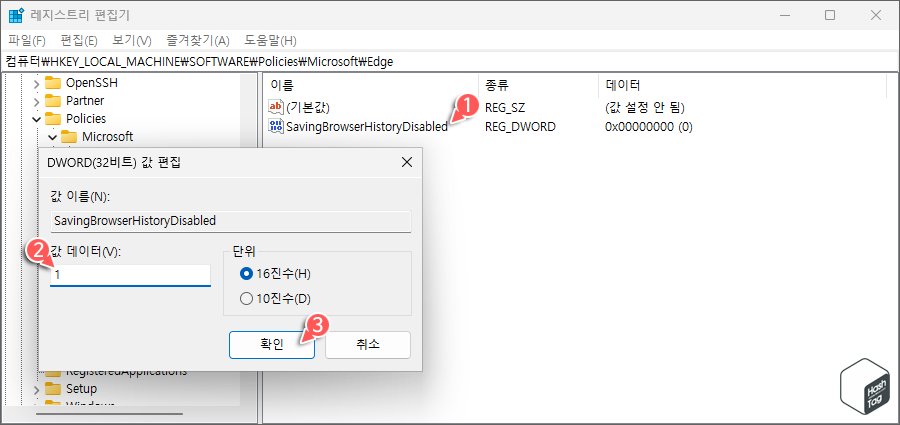Click the REG_DWORD type cell
Screen dimensions: 900x425
tap(520, 126)
